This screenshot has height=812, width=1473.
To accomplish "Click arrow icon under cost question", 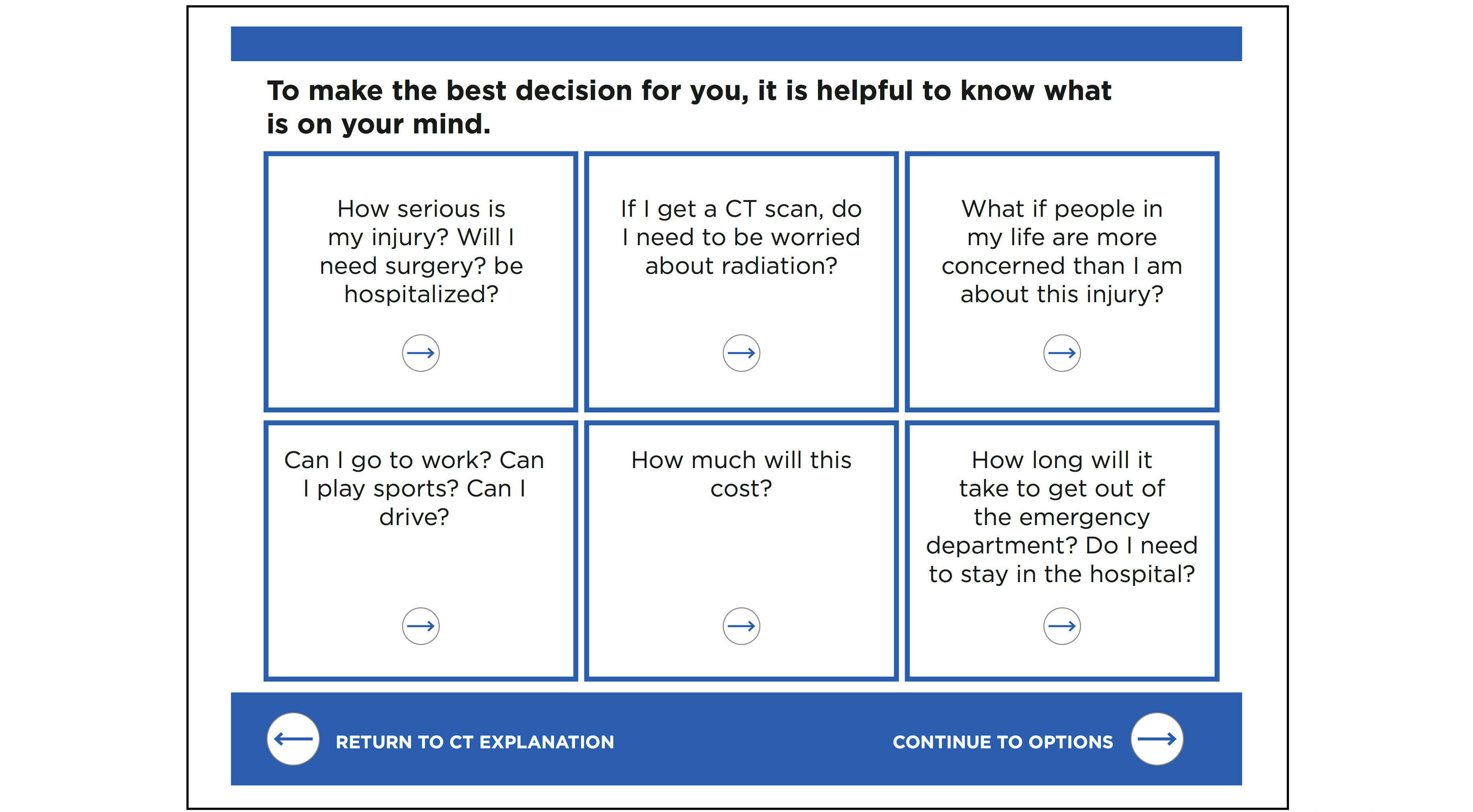I will [741, 626].
